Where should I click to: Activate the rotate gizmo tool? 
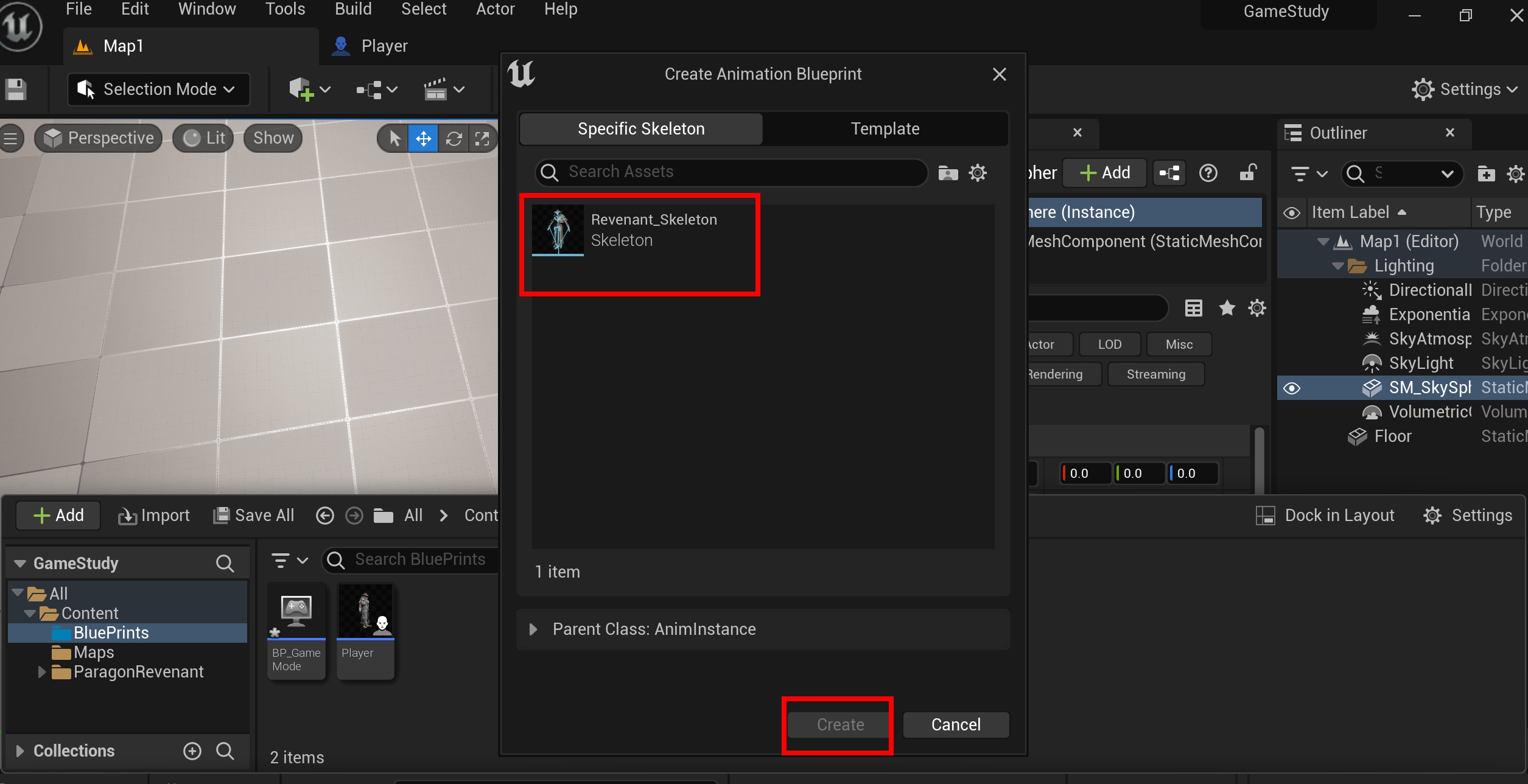[x=454, y=138]
